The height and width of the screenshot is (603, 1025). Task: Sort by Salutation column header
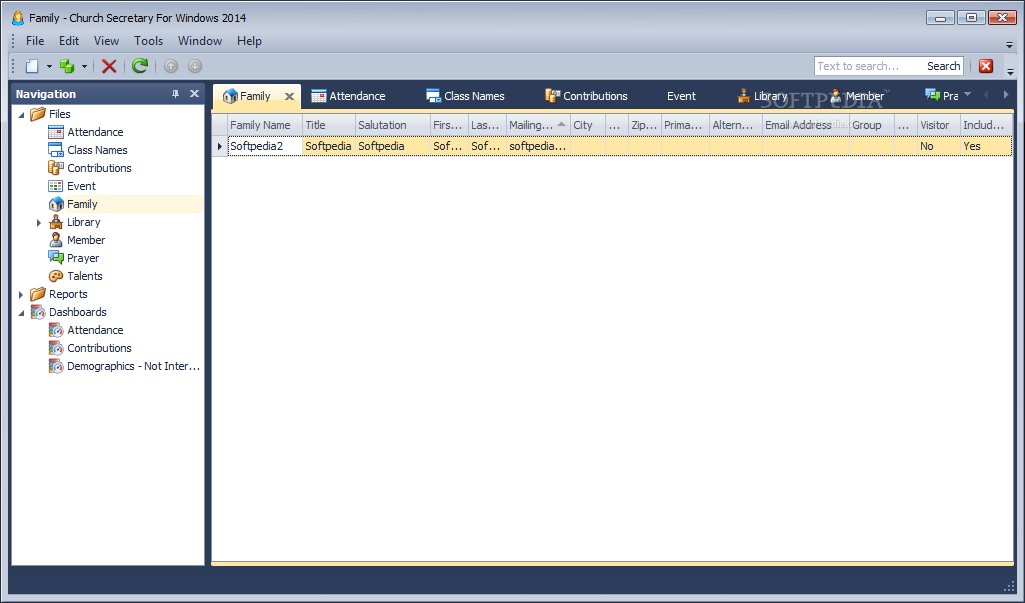(393, 125)
